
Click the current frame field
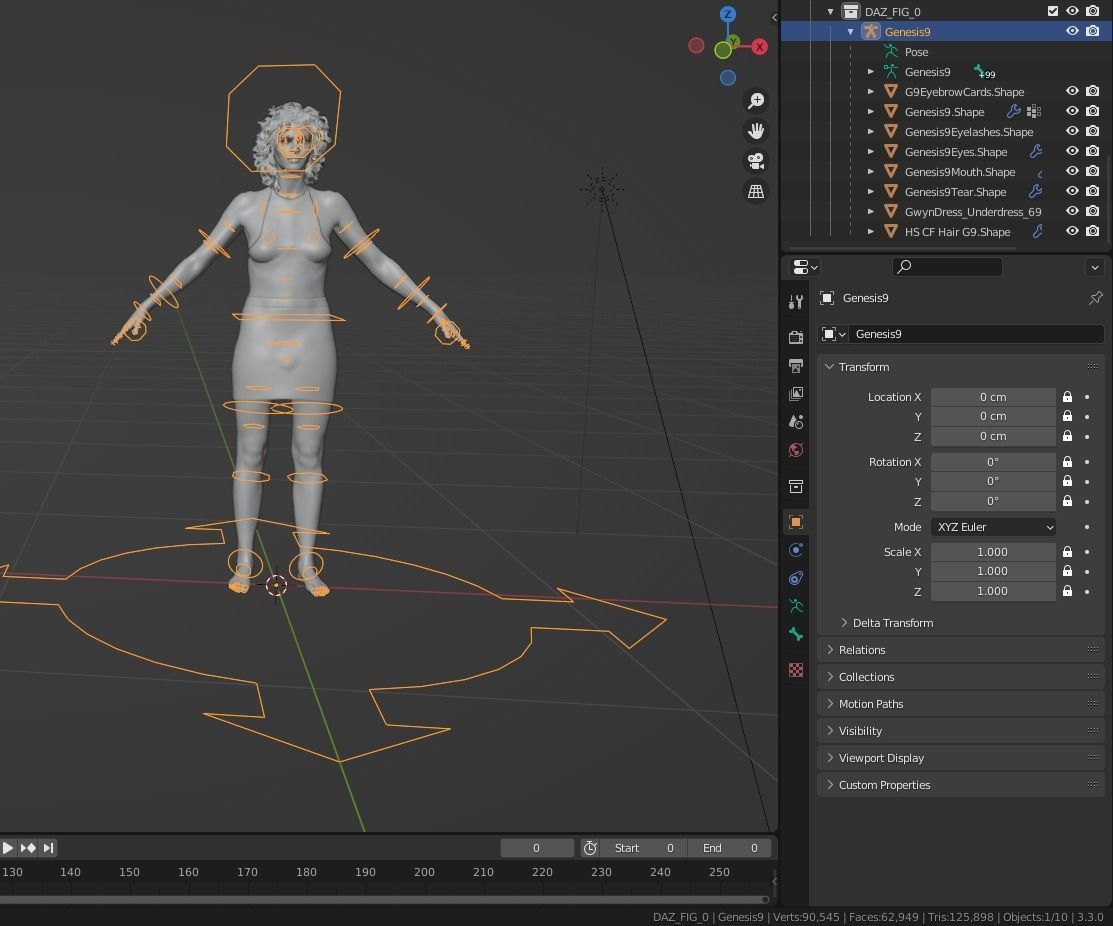537,848
